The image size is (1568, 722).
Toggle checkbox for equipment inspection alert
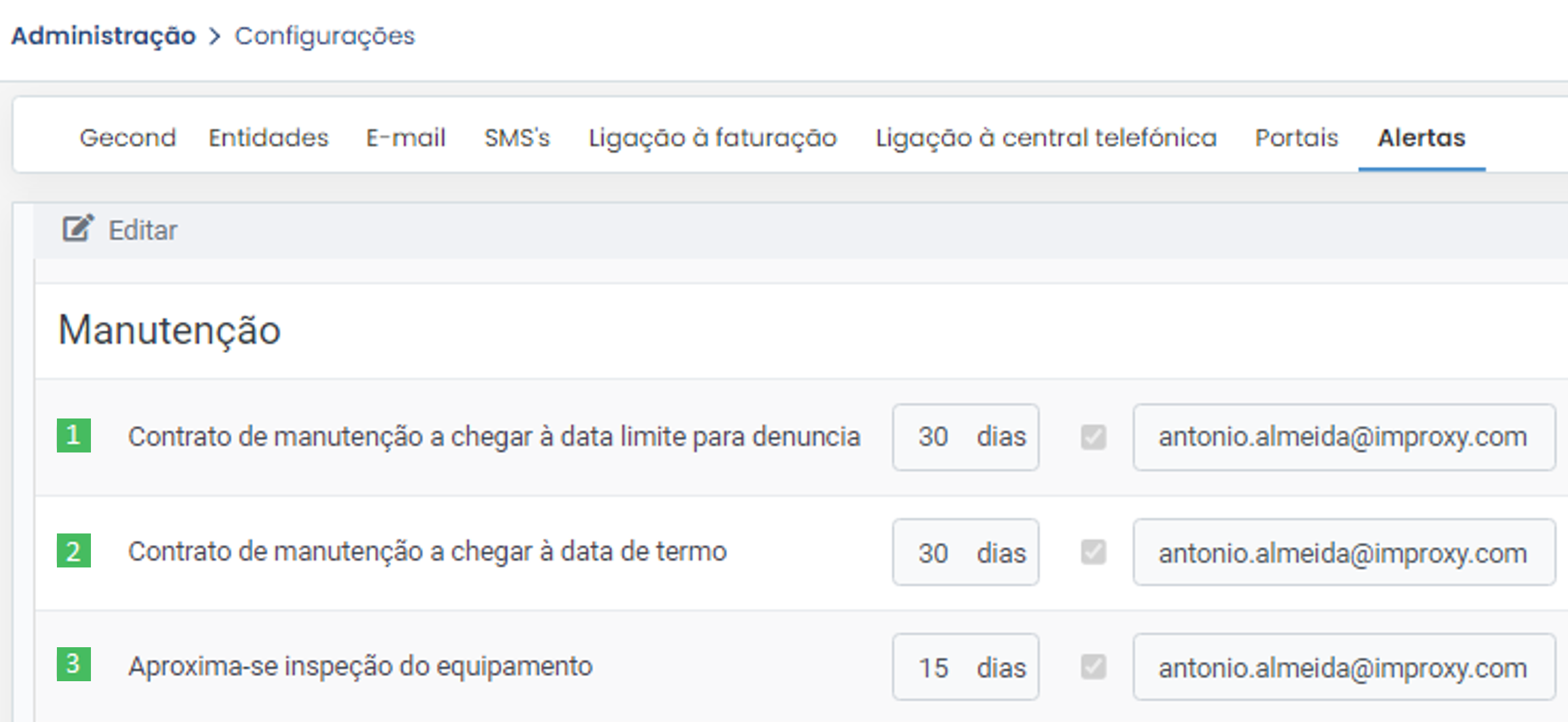click(x=1093, y=667)
